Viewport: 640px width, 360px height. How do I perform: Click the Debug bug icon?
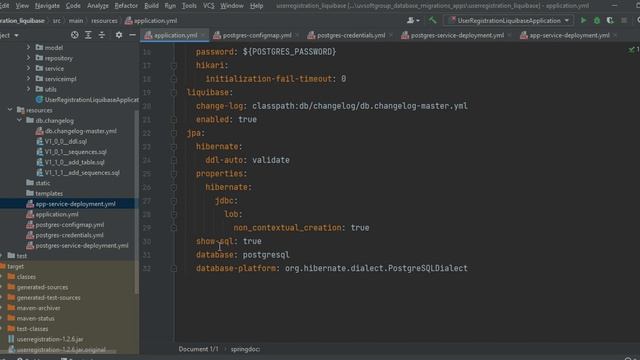597,20
